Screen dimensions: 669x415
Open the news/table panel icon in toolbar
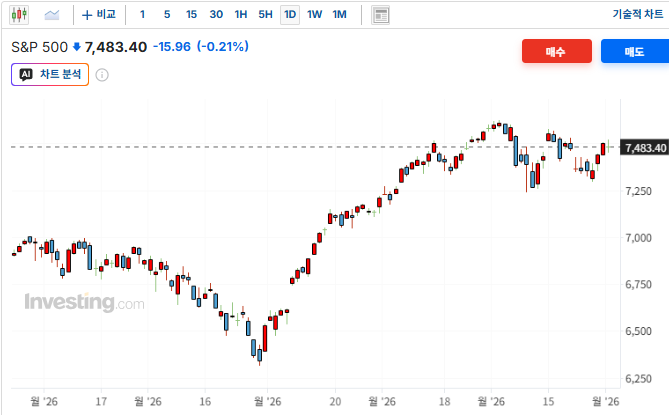380,15
